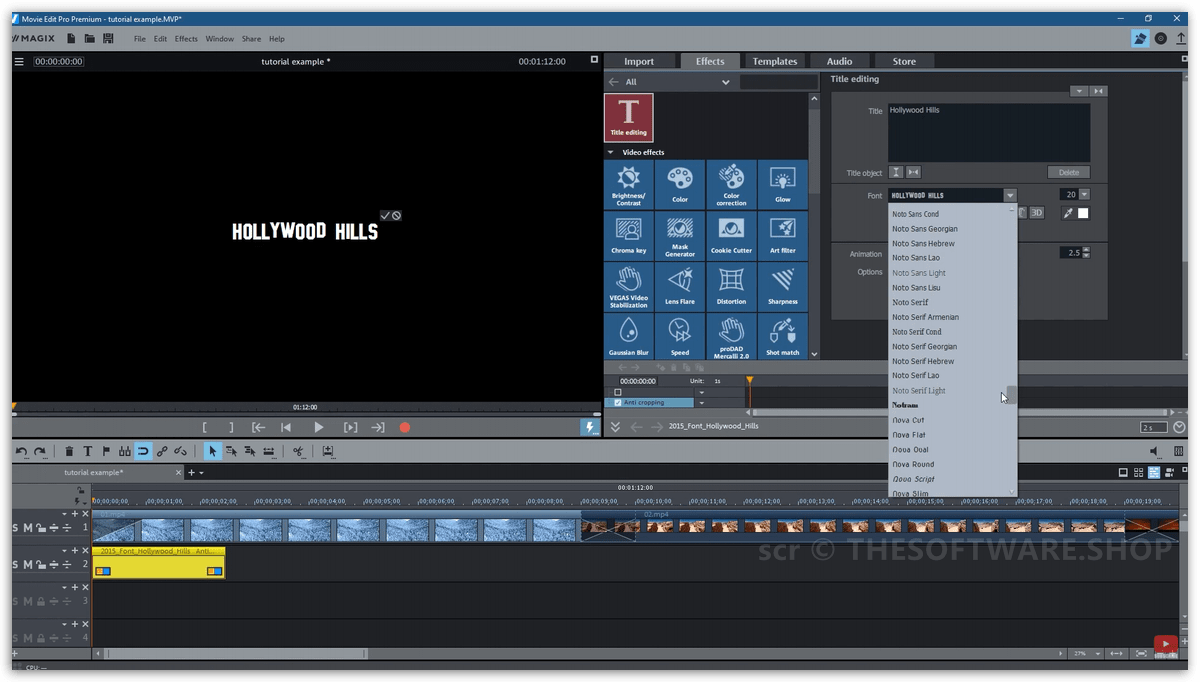Delete selected object with trash icon
The image size is (1200, 682).
(x=69, y=451)
